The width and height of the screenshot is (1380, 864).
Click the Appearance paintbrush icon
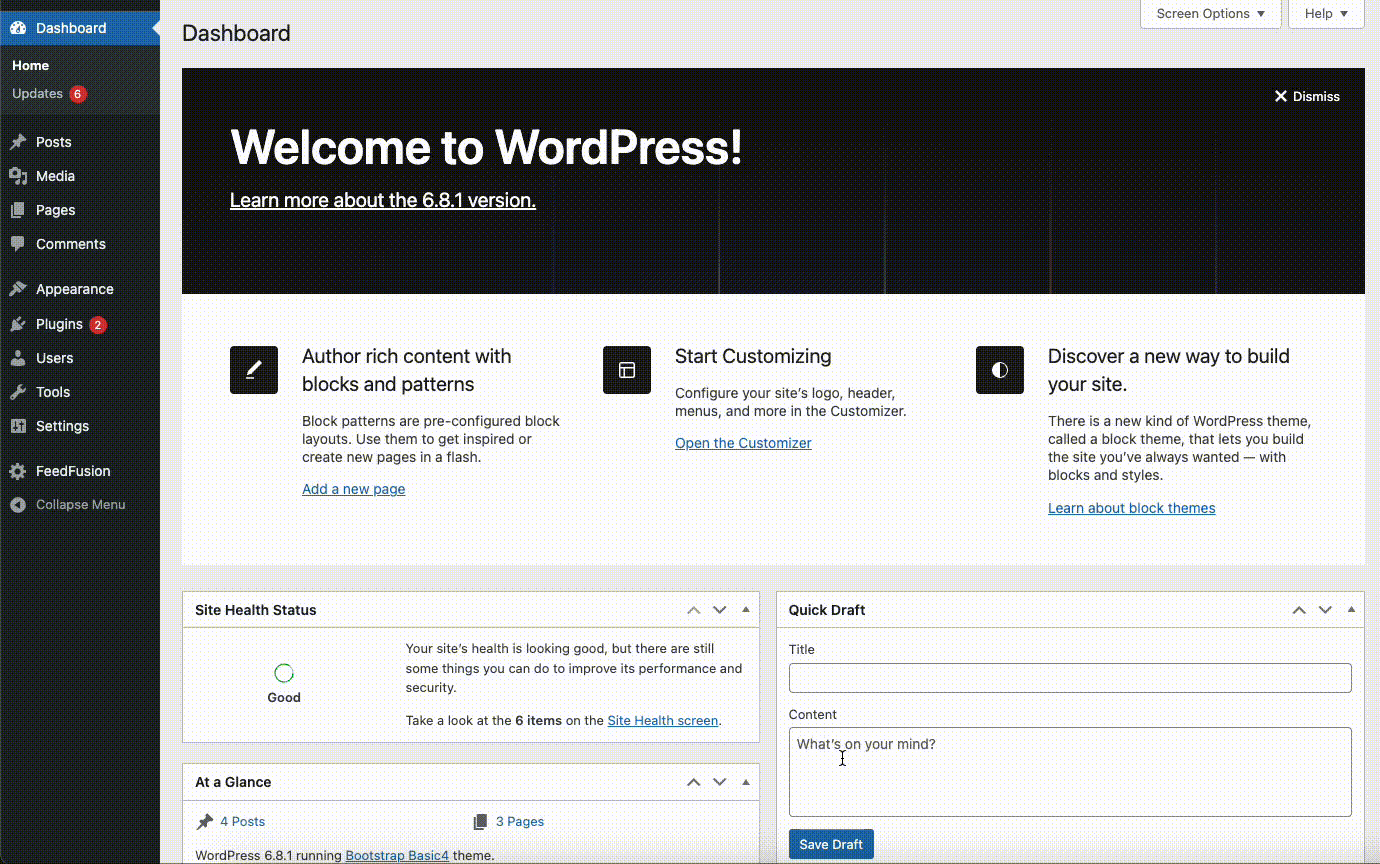pyautogui.click(x=18, y=289)
